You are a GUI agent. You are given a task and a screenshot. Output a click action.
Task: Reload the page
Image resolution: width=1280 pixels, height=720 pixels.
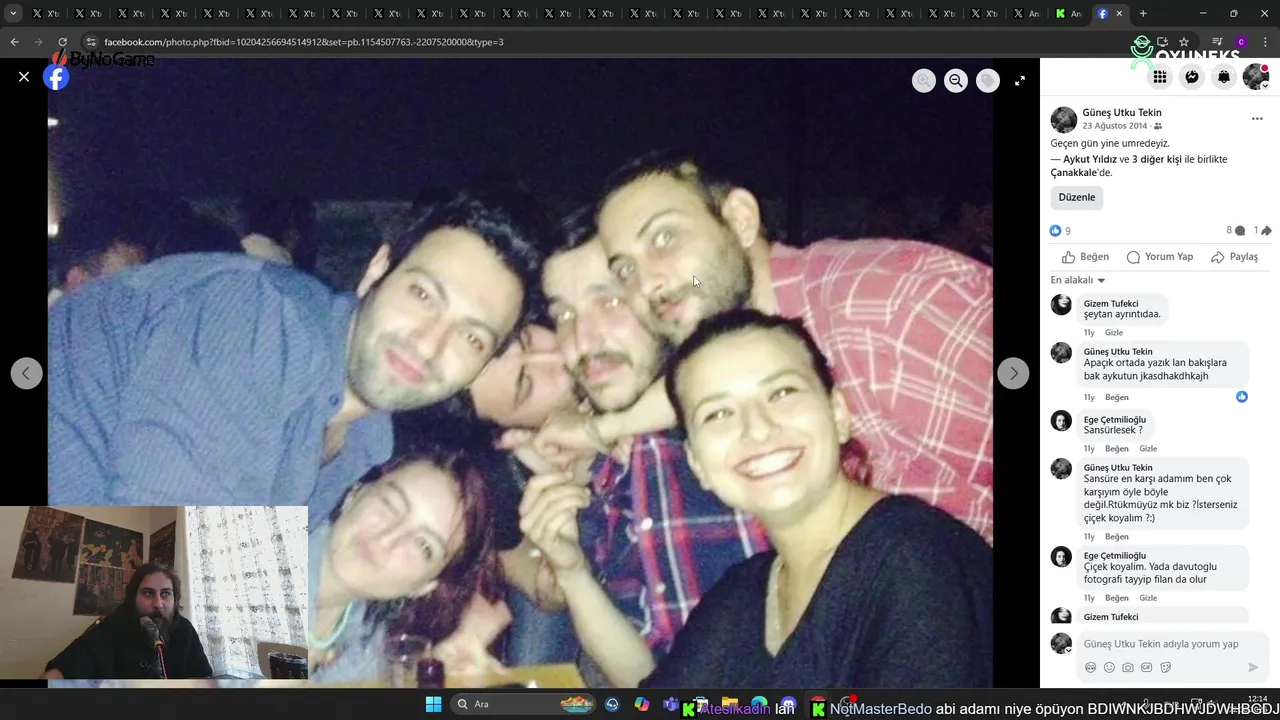point(62,42)
